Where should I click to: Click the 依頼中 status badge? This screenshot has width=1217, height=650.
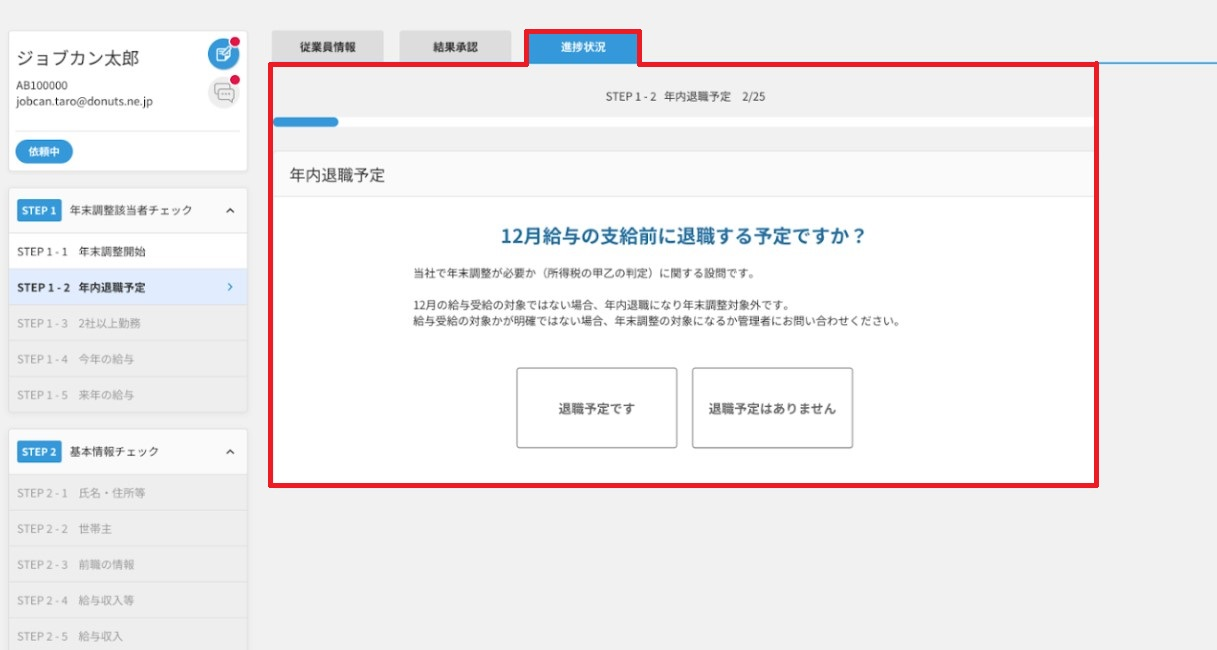point(44,151)
